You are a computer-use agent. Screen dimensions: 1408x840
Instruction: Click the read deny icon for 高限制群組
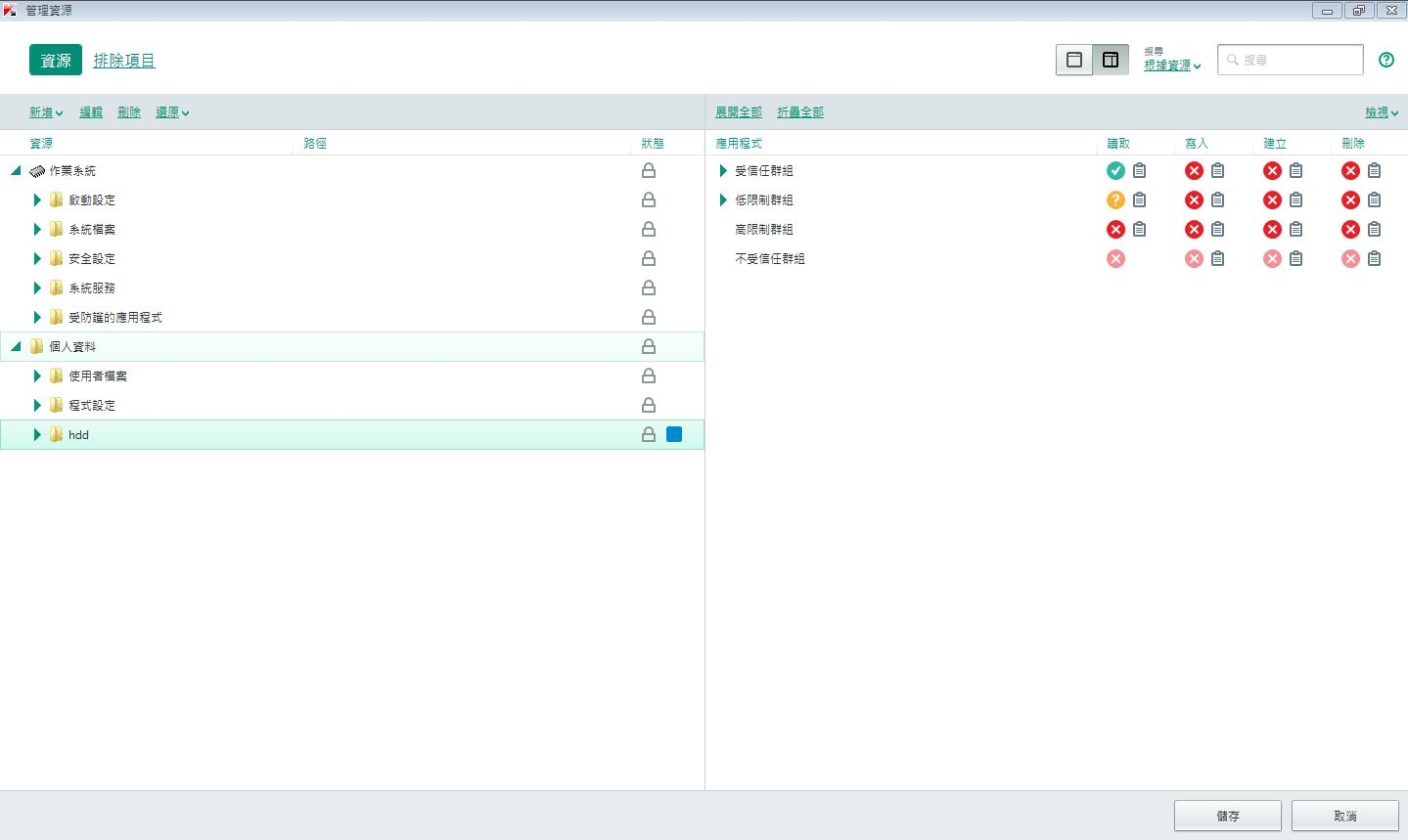1115,229
